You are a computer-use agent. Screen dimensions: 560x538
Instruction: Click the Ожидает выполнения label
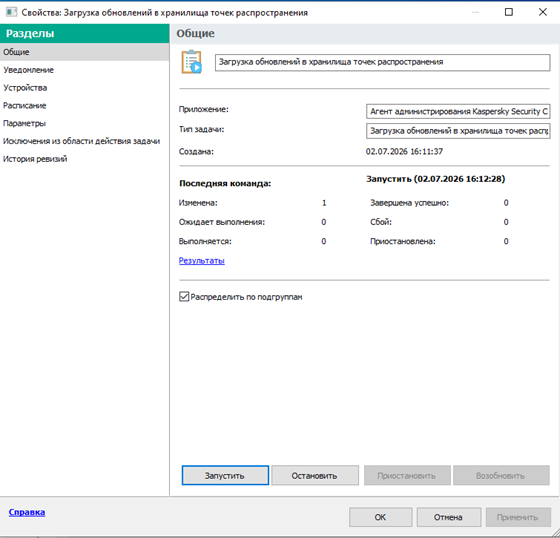222,222
